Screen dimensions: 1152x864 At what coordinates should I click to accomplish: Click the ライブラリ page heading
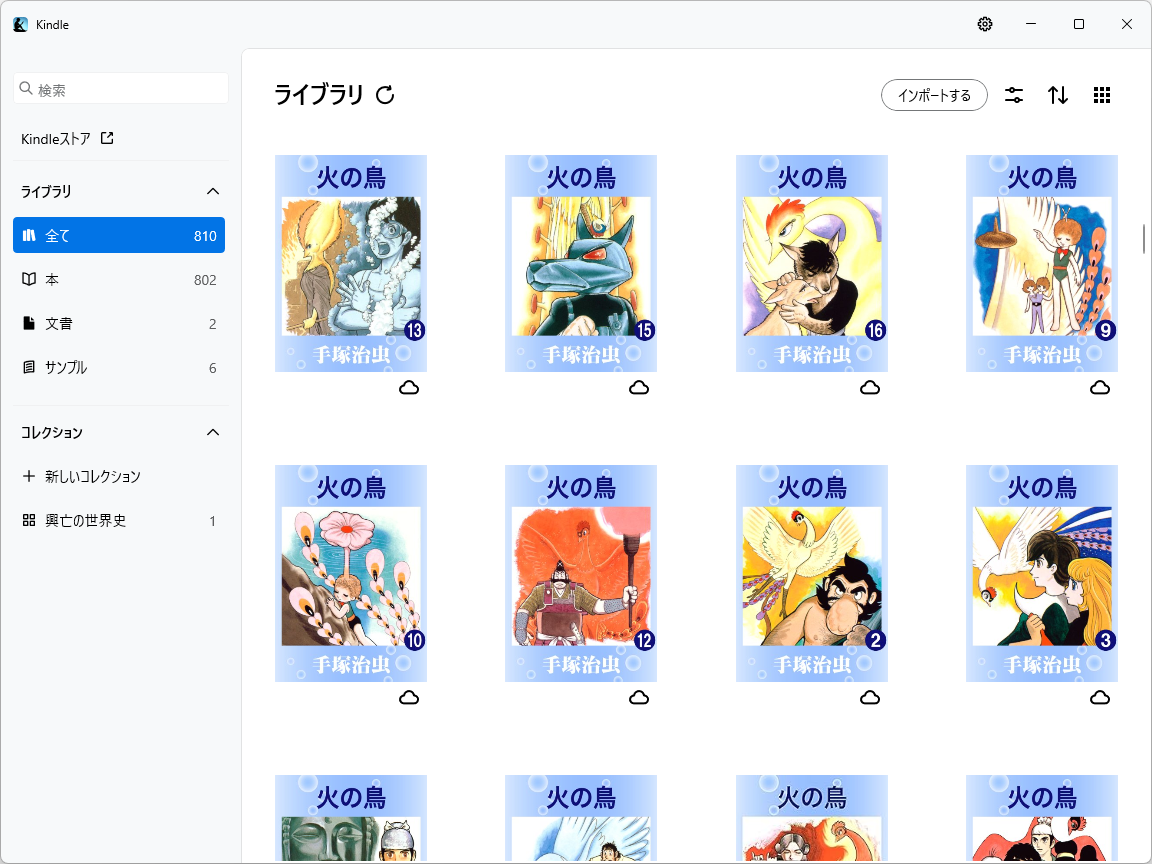click(x=318, y=95)
